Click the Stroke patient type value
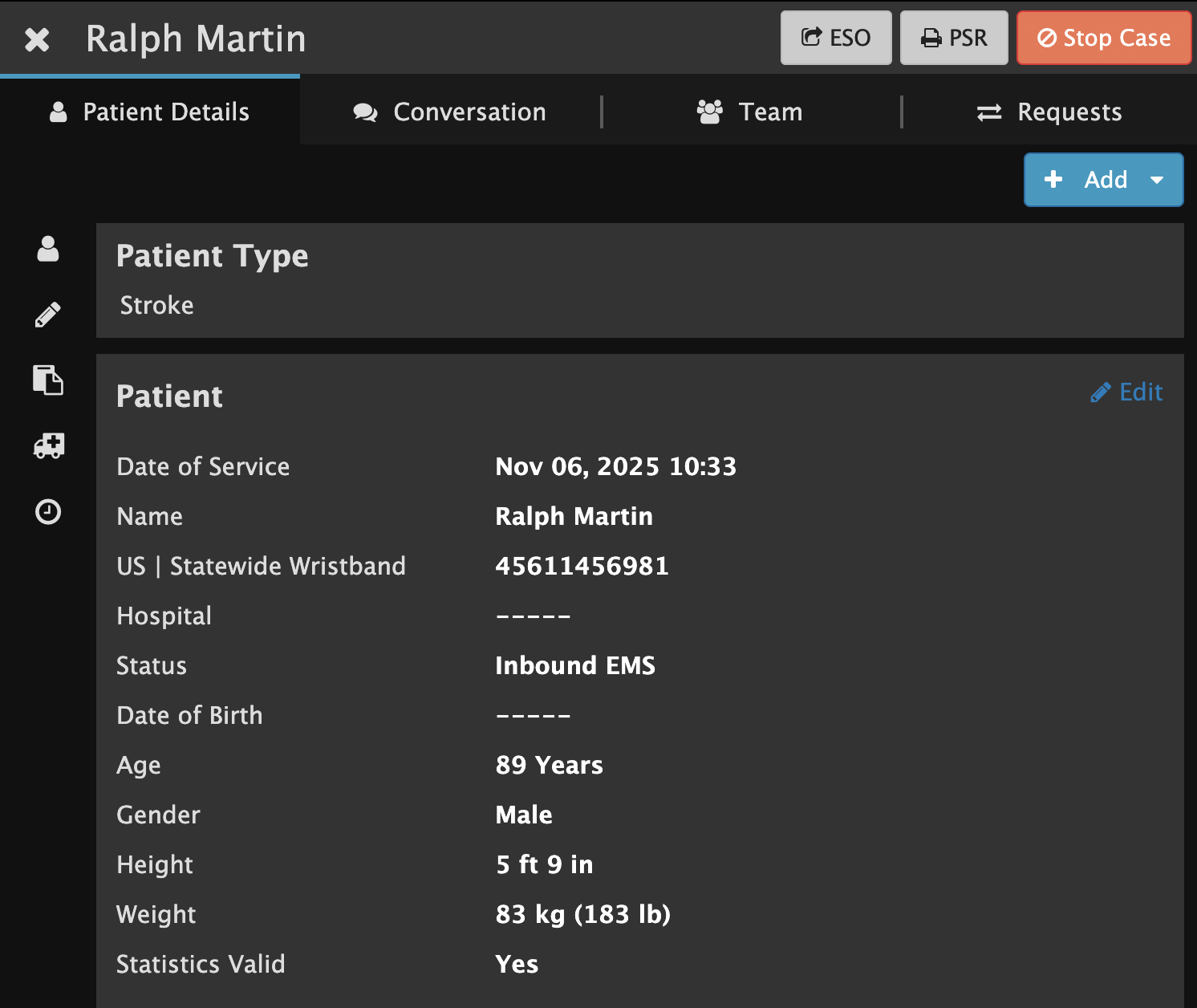Viewport: 1197px width, 1008px height. pos(157,305)
